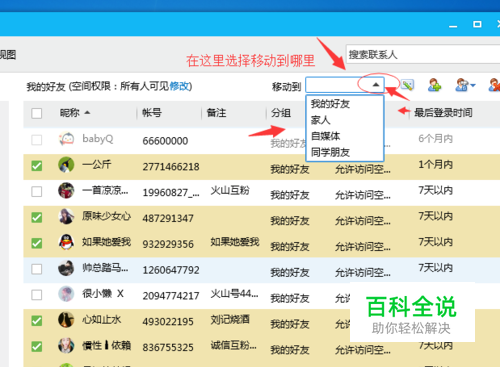Click the 帐号 column header

tap(152, 113)
